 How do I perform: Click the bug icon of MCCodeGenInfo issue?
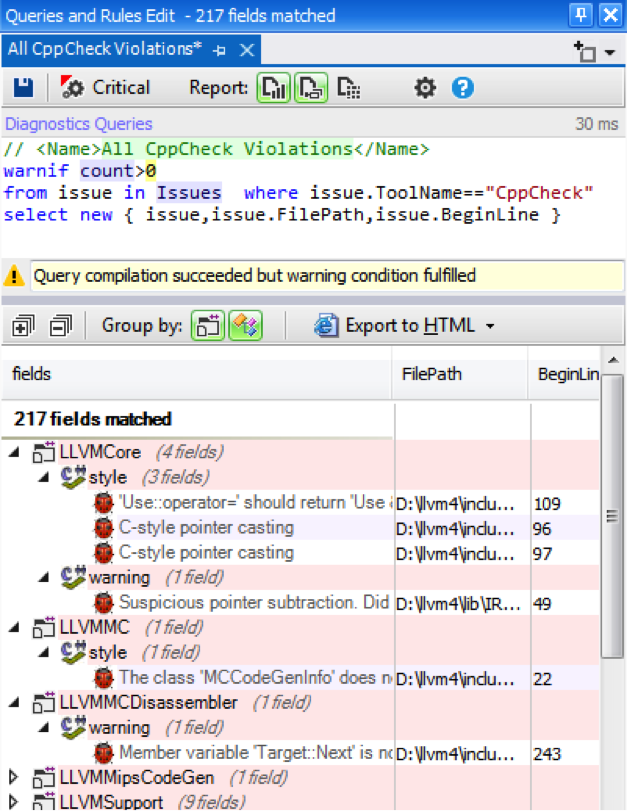104,678
